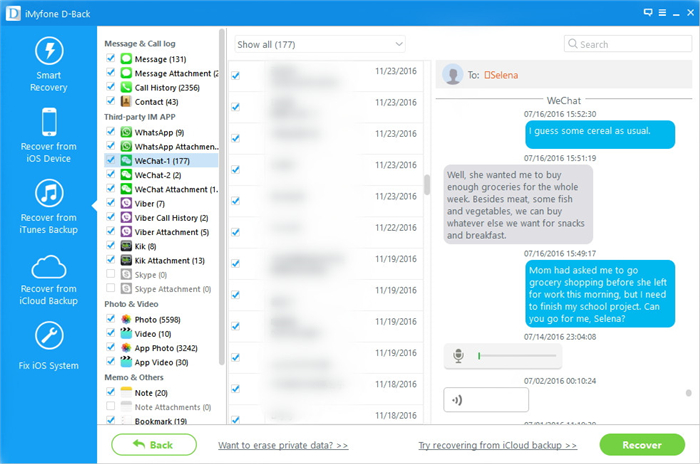Viewport: 700px width, 464px height.
Task: Click the Skype app icon
Action: (126, 275)
